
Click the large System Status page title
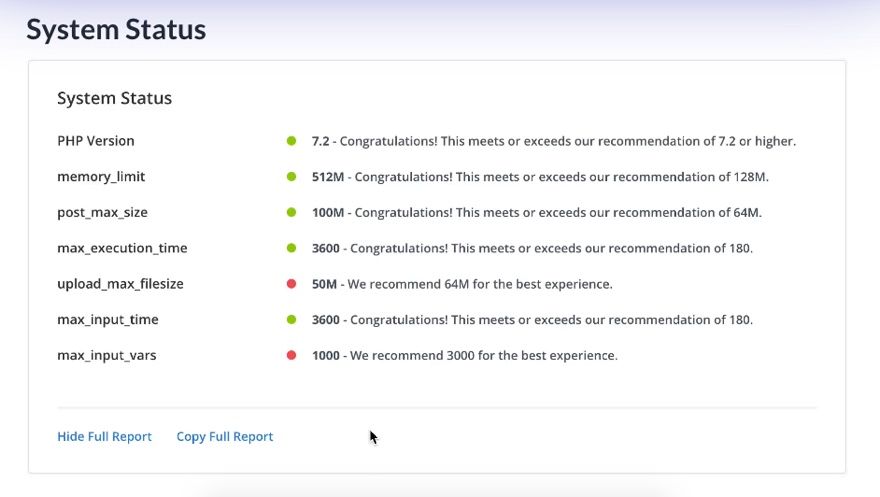pos(116,30)
